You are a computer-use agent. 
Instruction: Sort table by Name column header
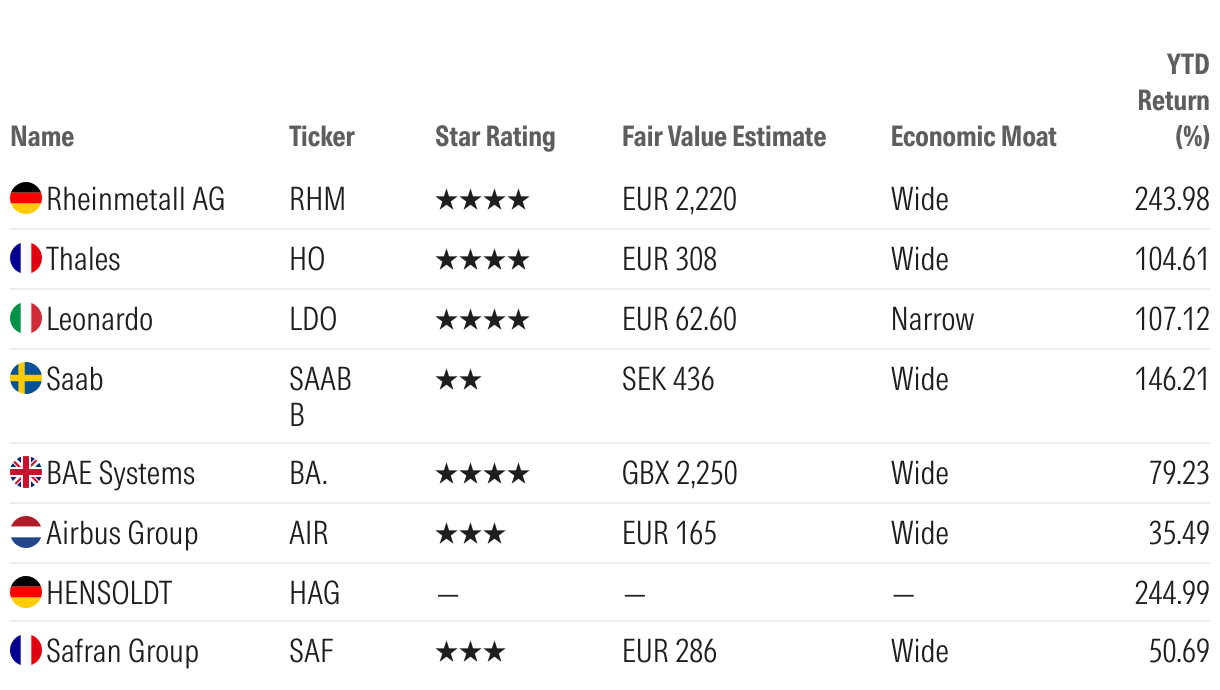point(42,137)
